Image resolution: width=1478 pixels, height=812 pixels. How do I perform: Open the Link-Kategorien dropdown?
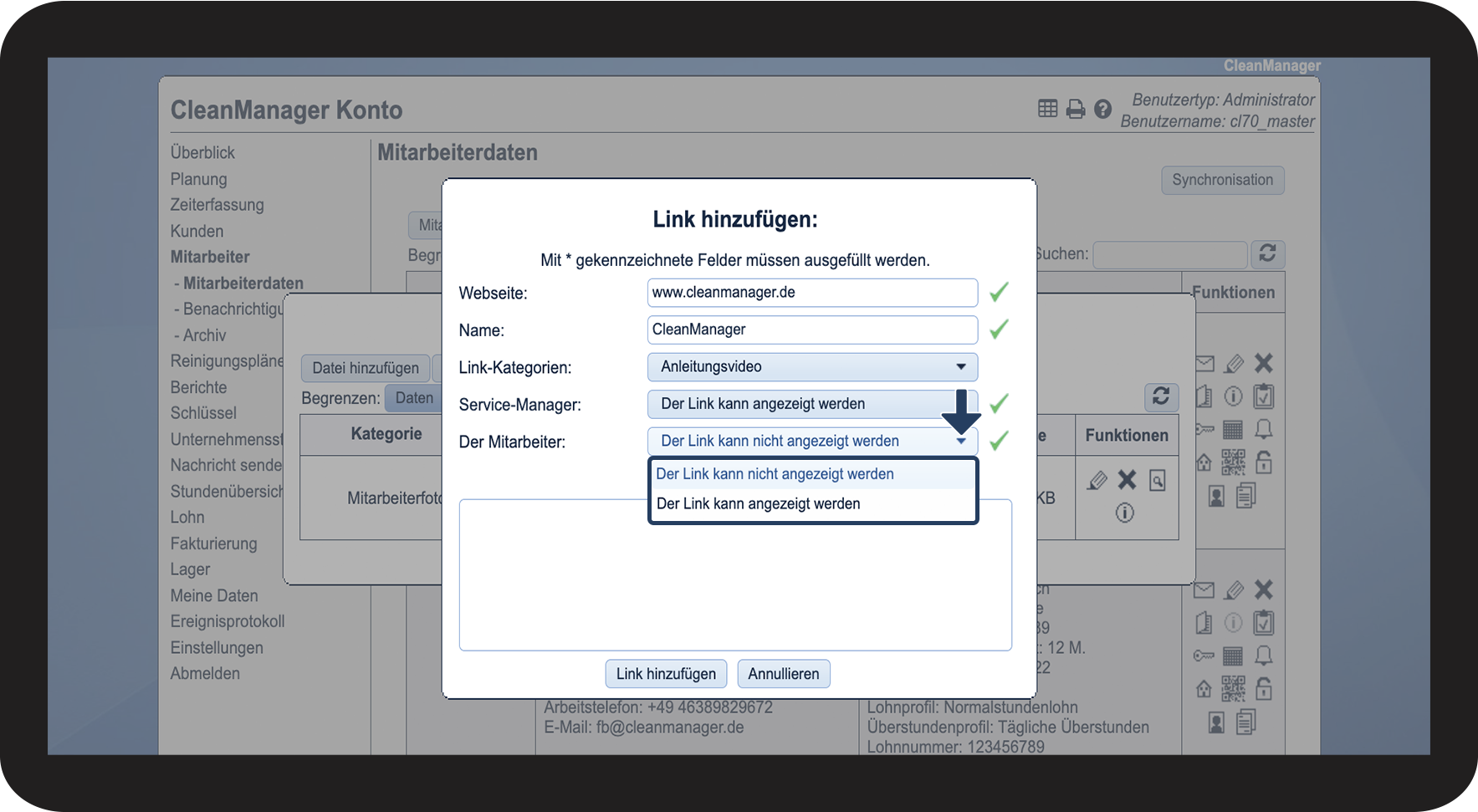811,367
